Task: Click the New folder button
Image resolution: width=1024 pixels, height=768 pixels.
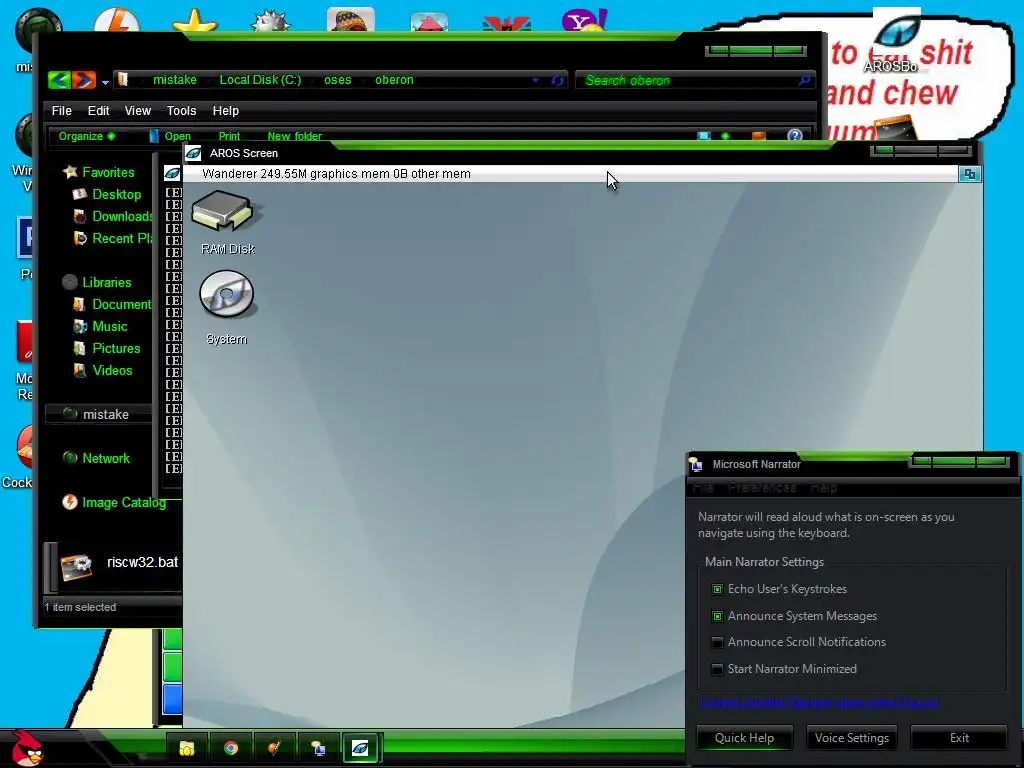Action: (x=295, y=136)
